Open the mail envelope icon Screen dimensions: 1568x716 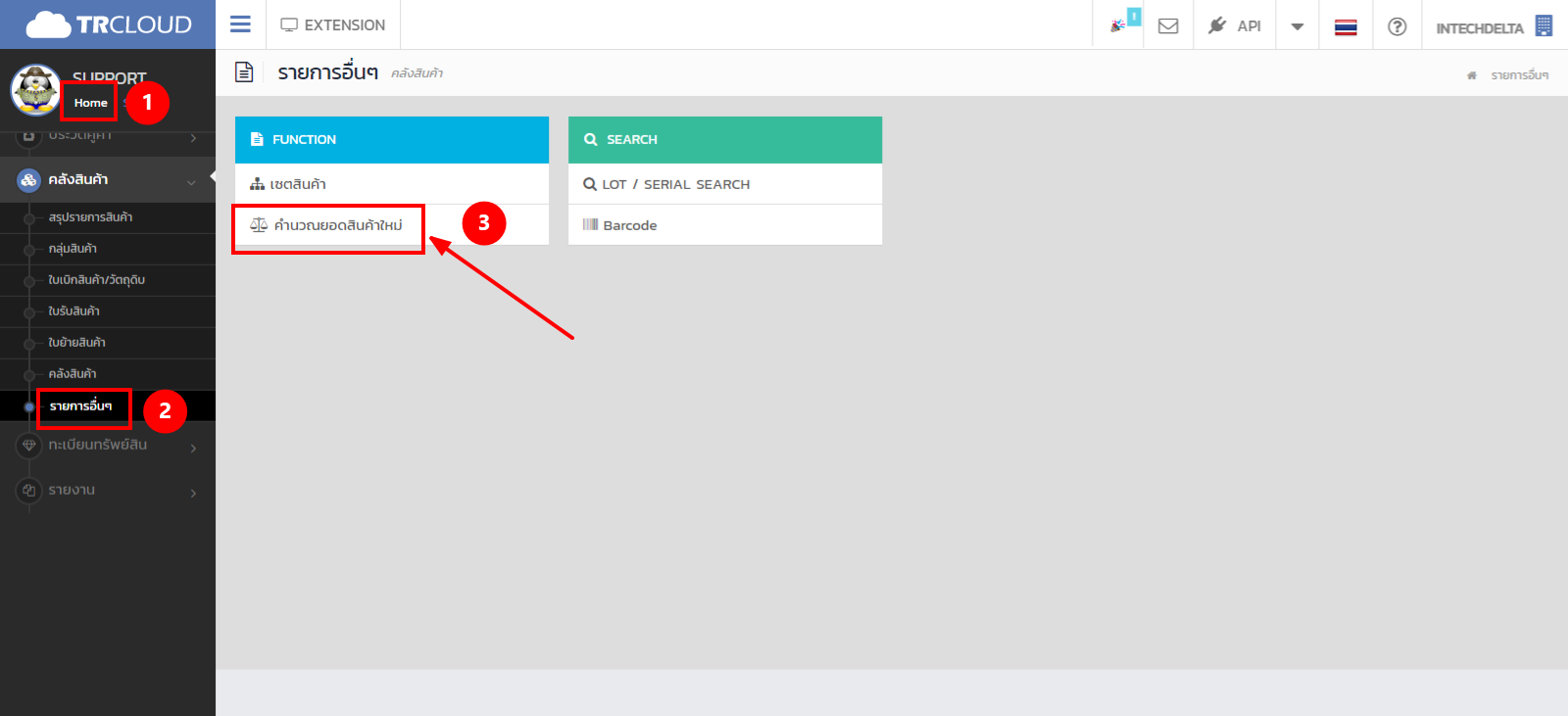pos(1168,26)
